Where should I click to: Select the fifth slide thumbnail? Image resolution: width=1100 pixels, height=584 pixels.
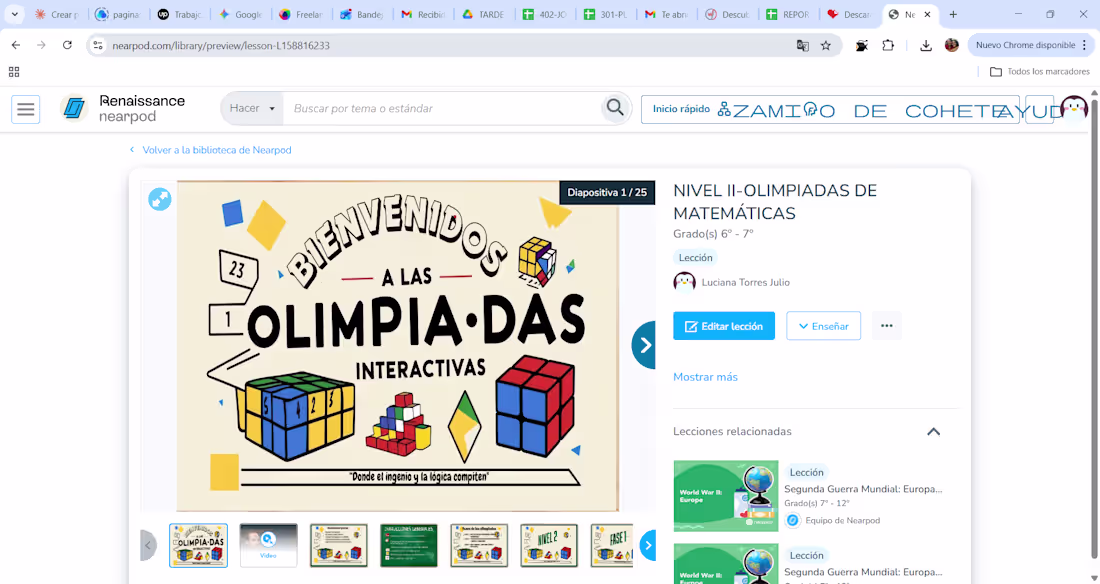pos(479,545)
